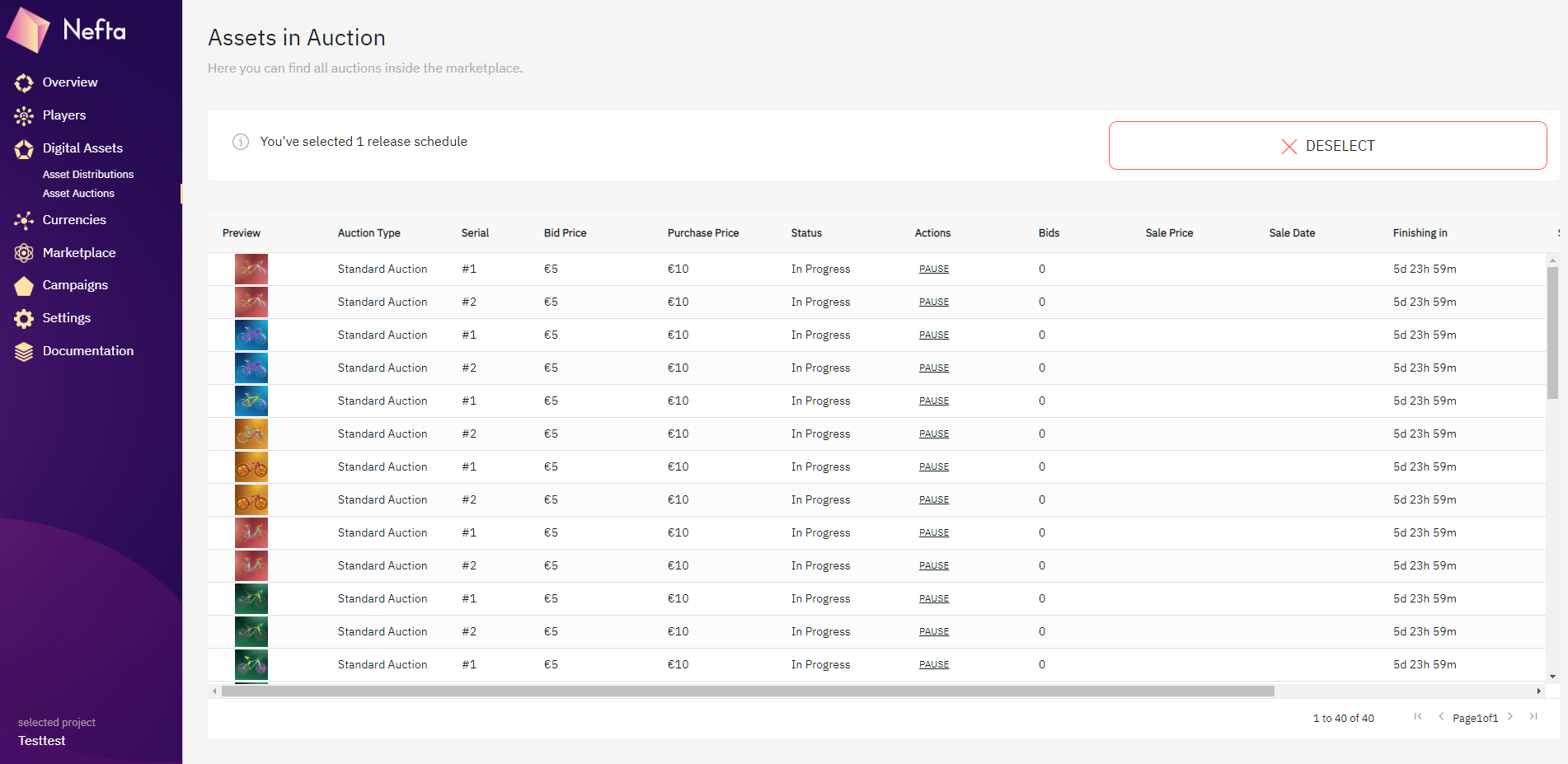The width and height of the screenshot is (1568, 764).
Task: Sort by the Auction Type column header
Action: 369,233
